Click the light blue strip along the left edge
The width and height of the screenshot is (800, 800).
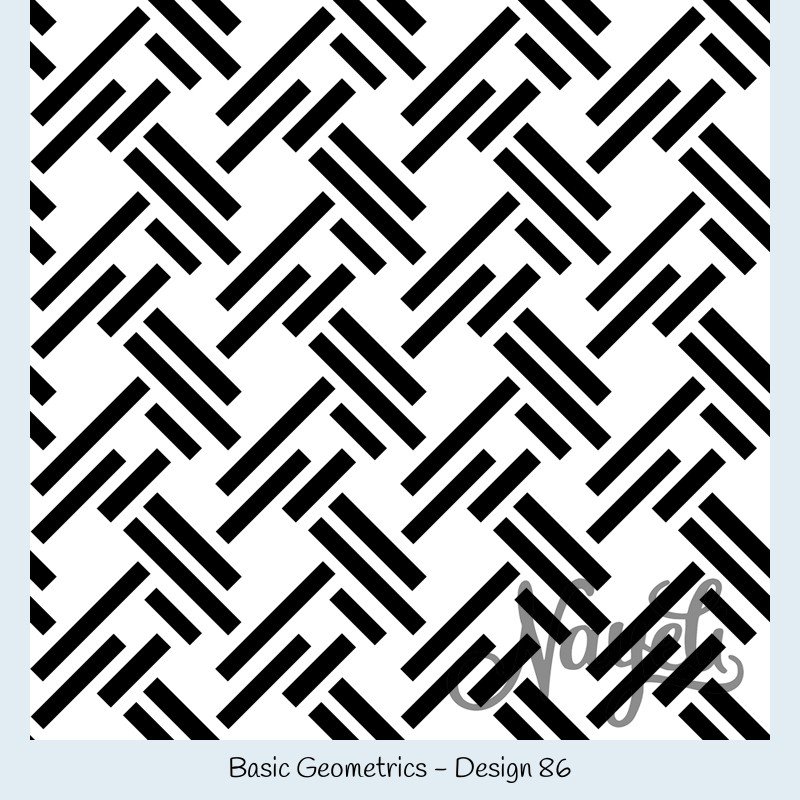coord(15,370)
